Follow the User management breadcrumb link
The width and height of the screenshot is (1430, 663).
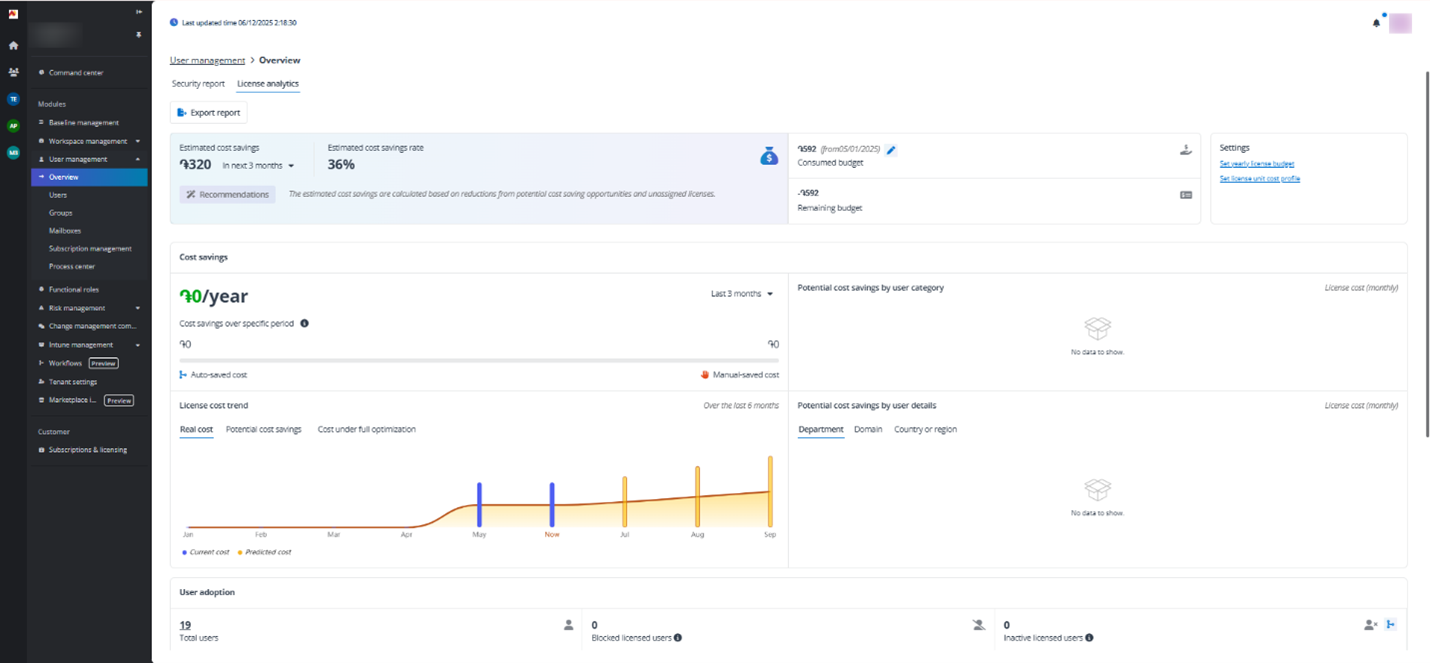point(207,61)
